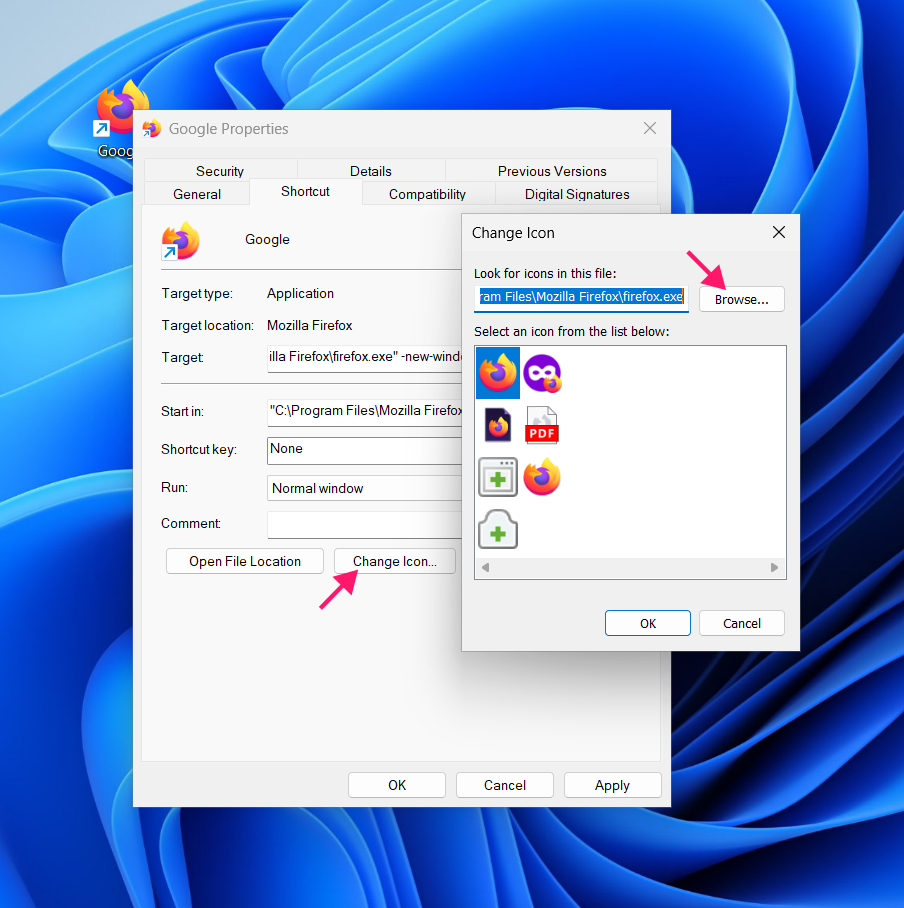Click the shortcut icon beside Google name field

click(180, 240)
